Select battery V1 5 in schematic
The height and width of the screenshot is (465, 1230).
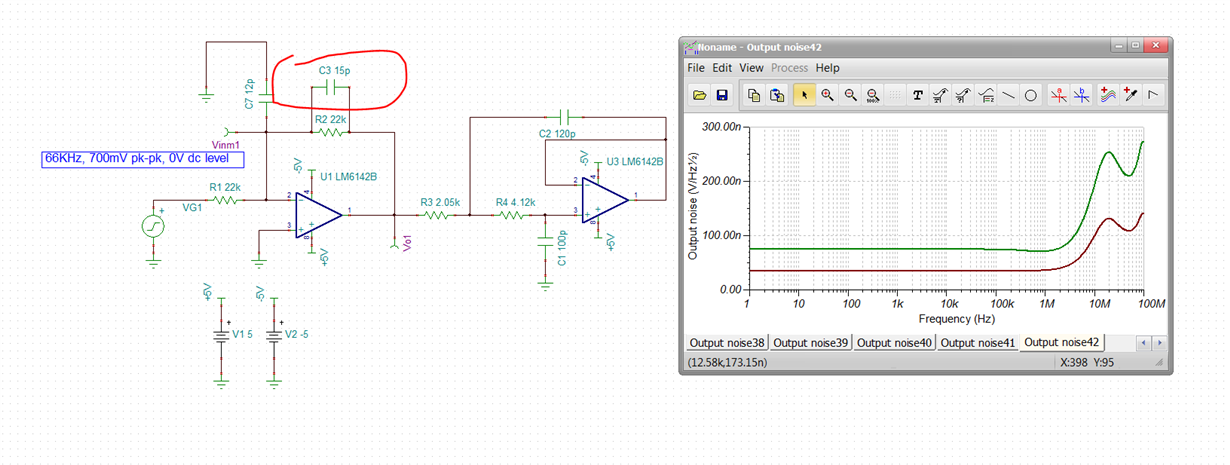click(221, 335)
